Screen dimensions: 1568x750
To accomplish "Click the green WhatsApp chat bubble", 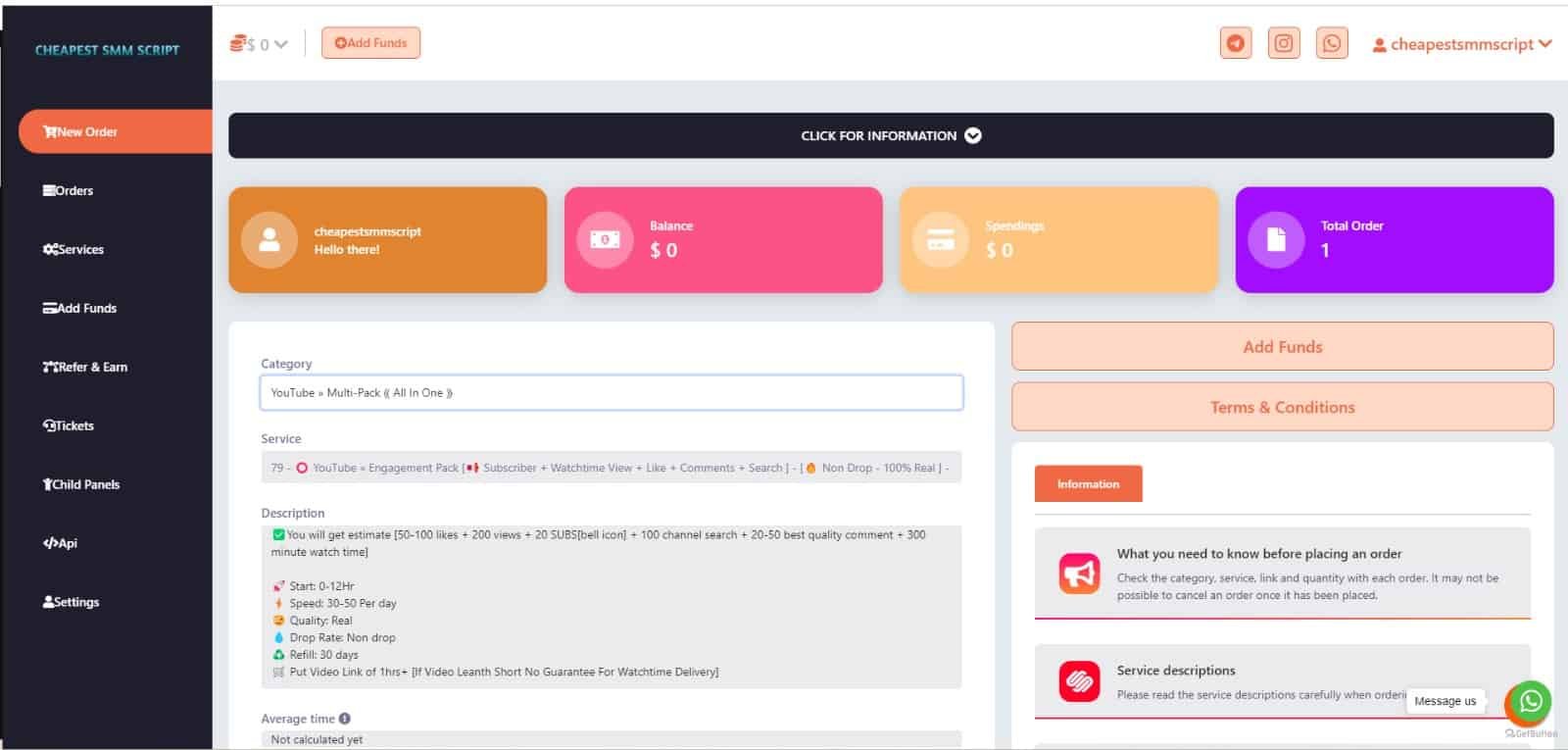I will pos(1530,701).
